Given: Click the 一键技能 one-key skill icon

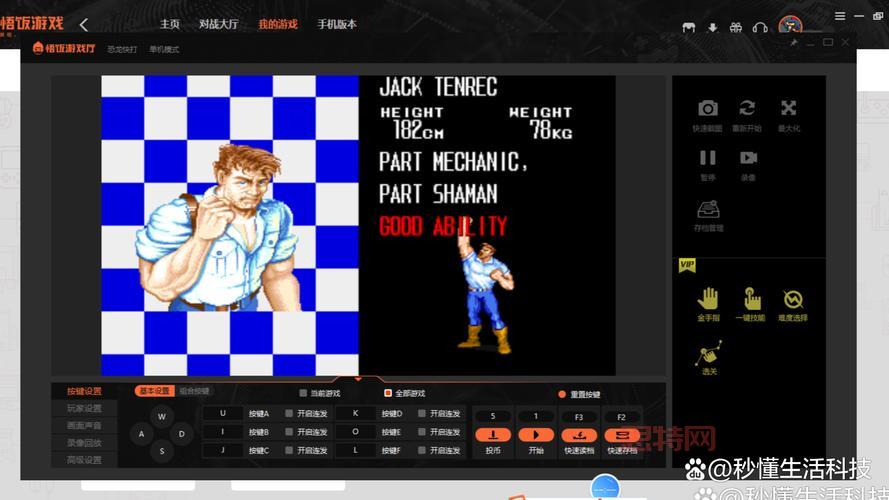Looking at the screenshot, I should click(751, 298).
